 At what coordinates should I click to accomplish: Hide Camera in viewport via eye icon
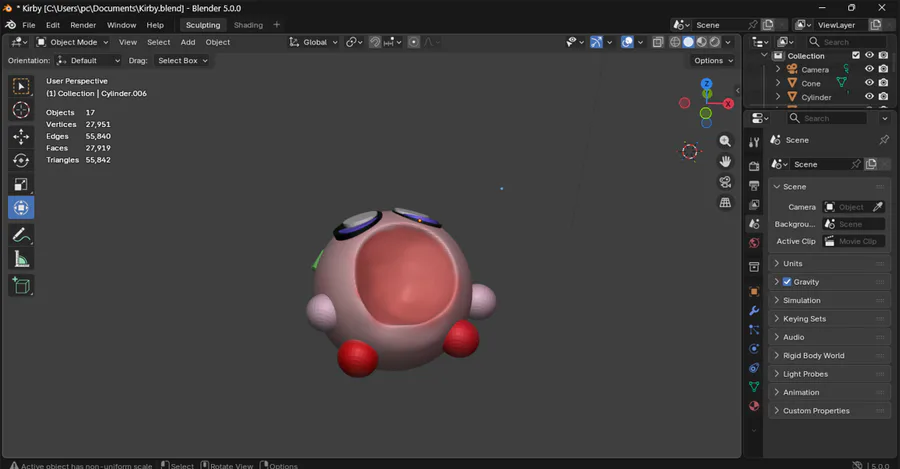pos(870,69)
